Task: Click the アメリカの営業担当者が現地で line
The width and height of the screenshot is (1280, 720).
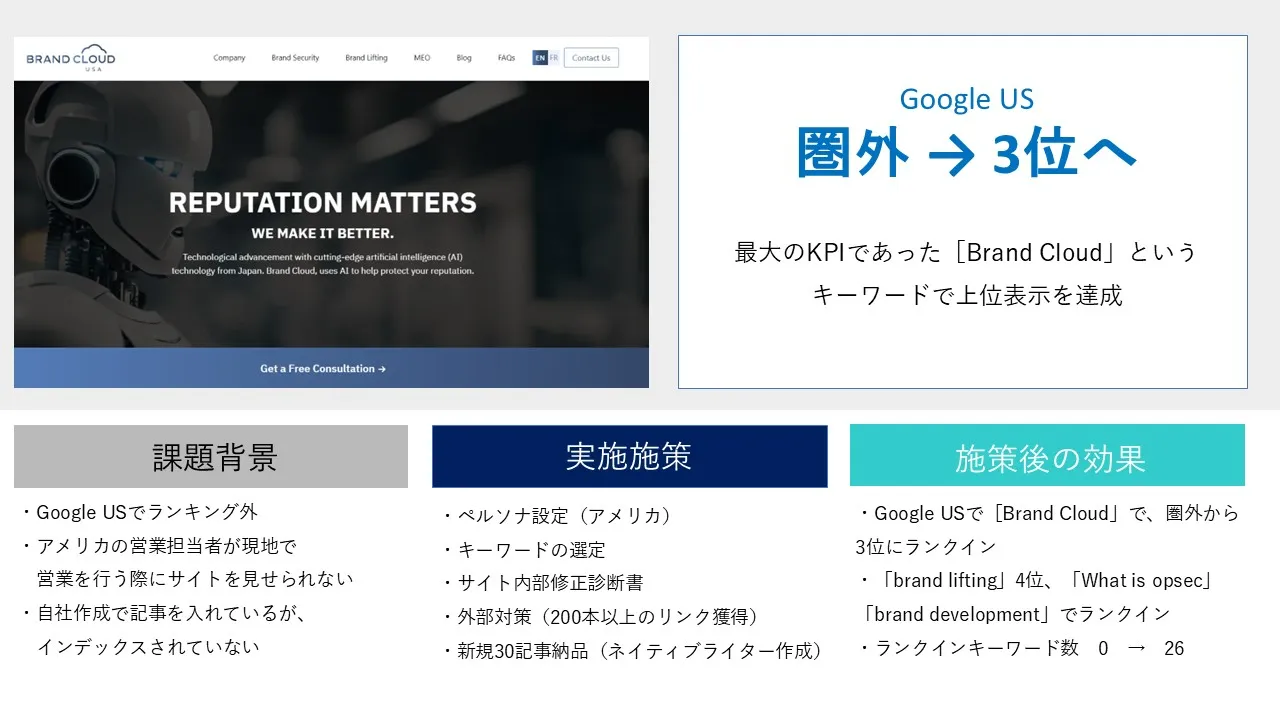Action: 158,546
